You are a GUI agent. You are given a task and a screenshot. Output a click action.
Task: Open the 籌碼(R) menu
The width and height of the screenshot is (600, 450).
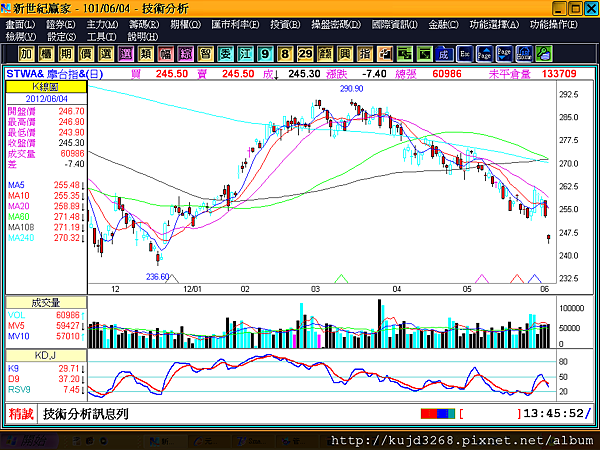click(x=144, y=24)
